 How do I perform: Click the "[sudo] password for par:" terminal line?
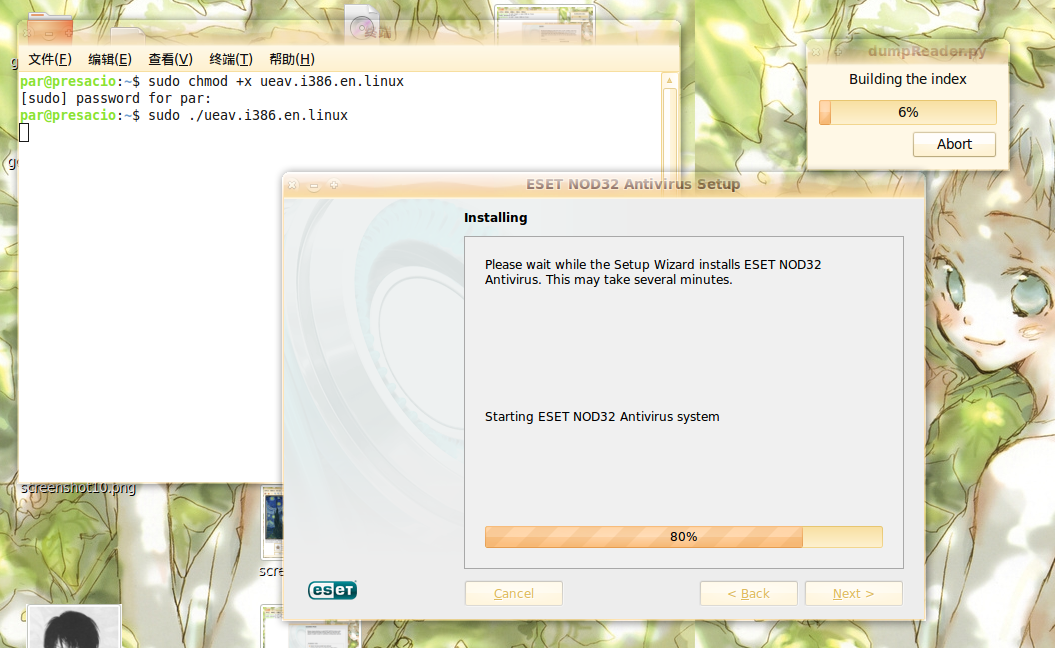point(116,98)
